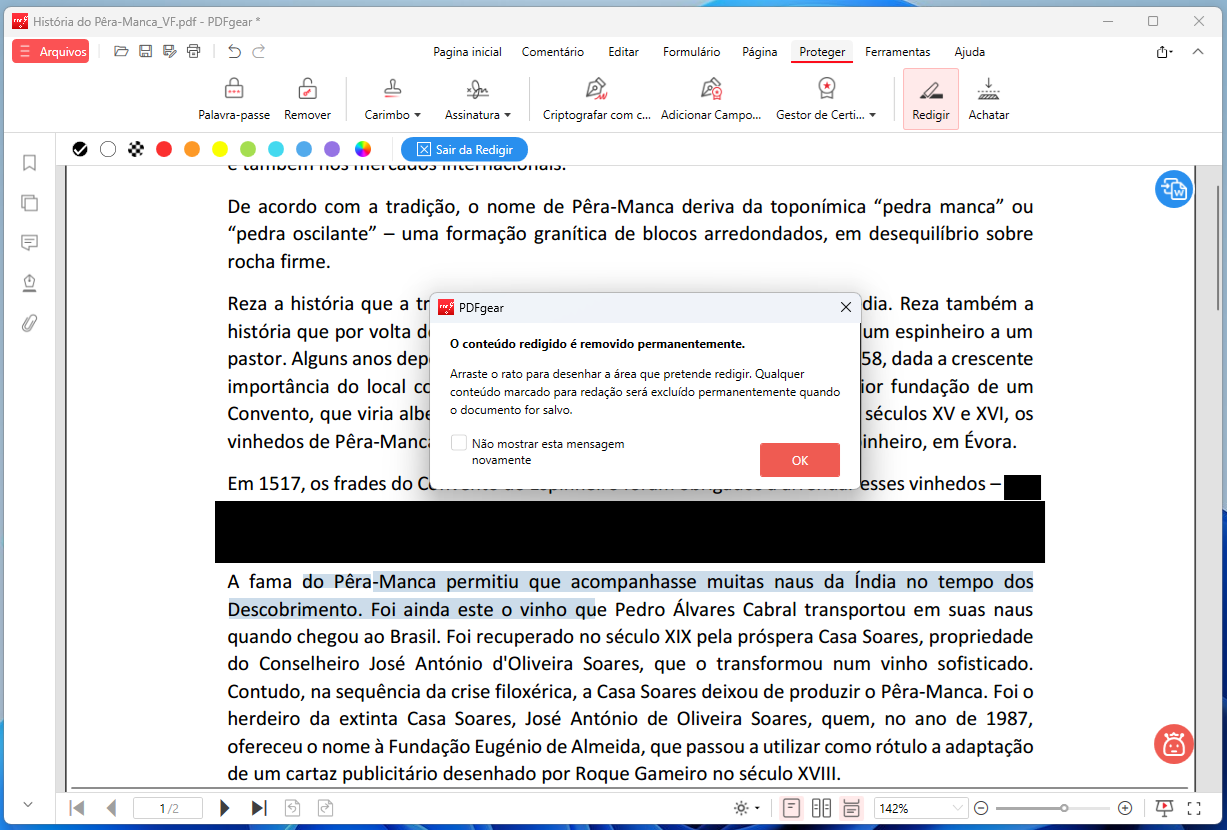Go to the next page arrow

(x=225, y=808)
